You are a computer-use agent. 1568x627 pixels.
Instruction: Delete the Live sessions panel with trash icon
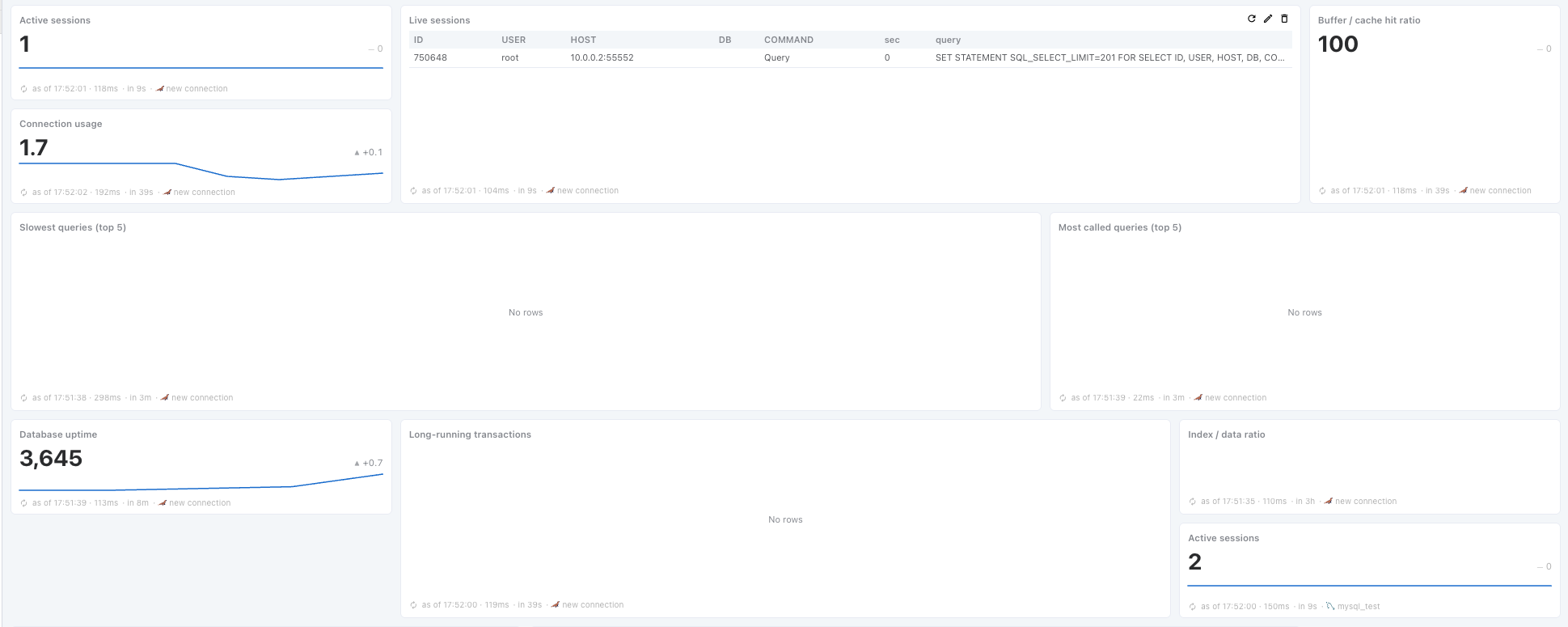(x=1284, y=19)
